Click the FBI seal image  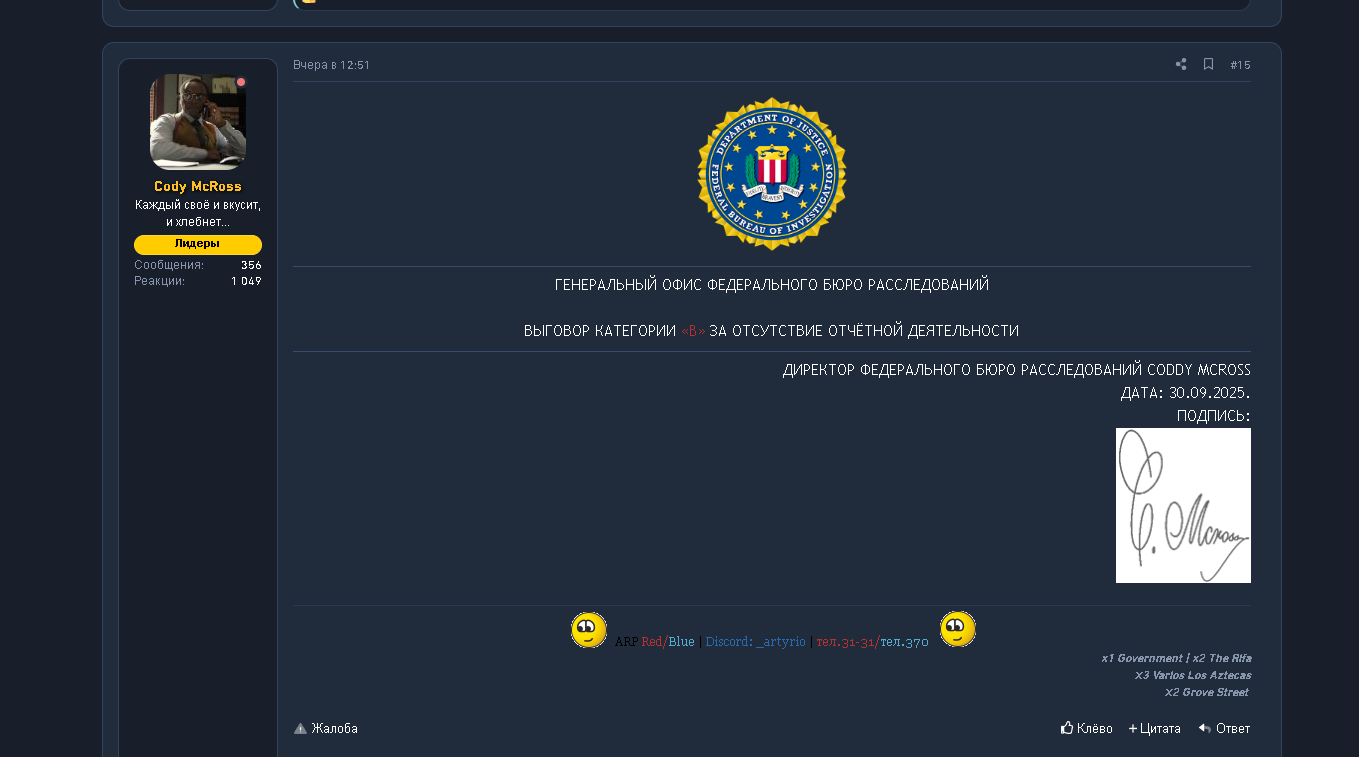coord(772,174)
